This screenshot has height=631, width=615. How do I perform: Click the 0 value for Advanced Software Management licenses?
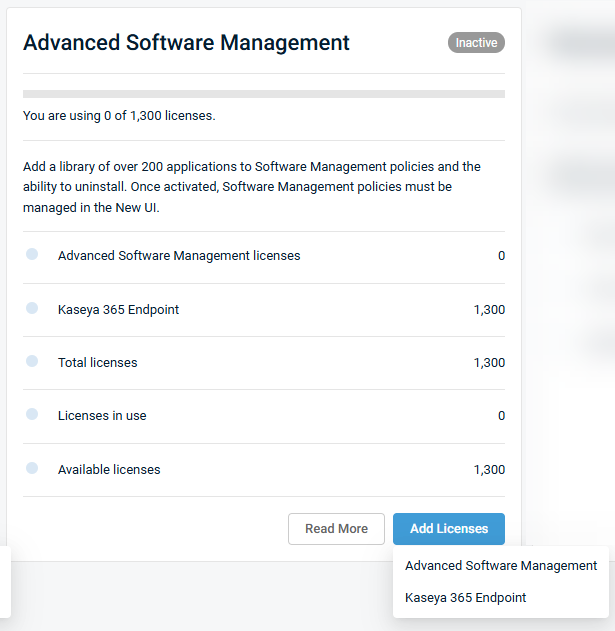click(x=501, y=256)
